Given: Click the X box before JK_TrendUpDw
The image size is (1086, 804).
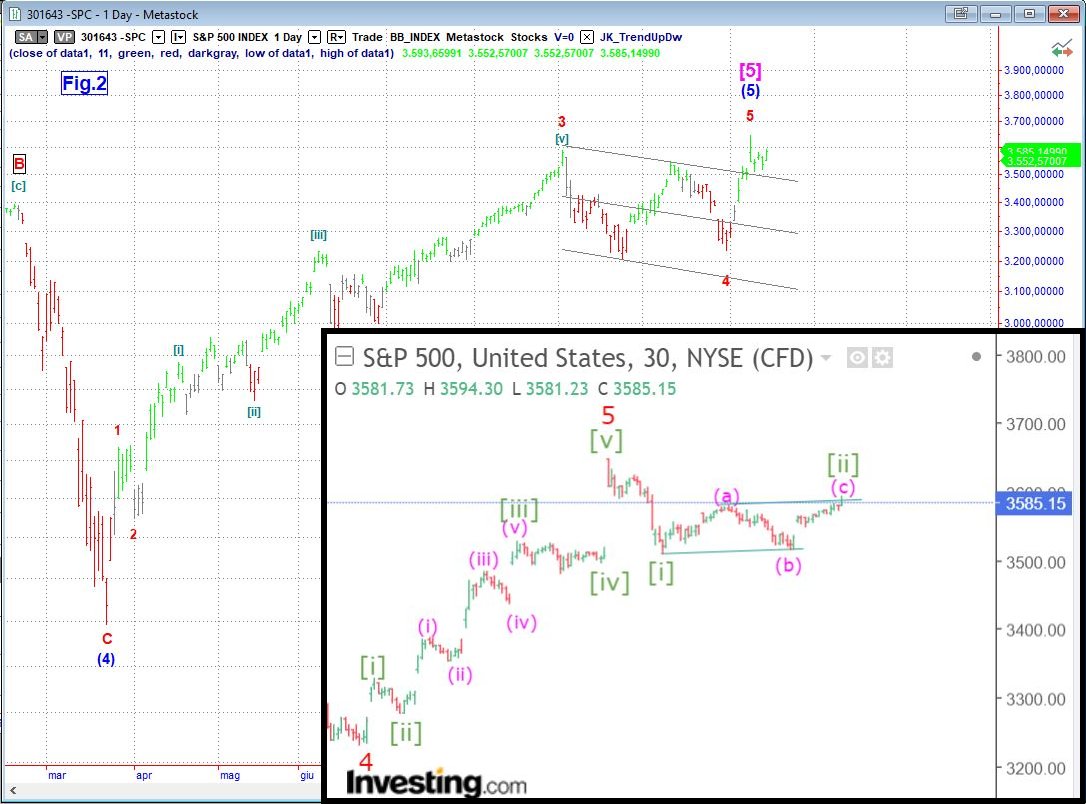Looking at the screenshot, I should click(x=587, y=37).
